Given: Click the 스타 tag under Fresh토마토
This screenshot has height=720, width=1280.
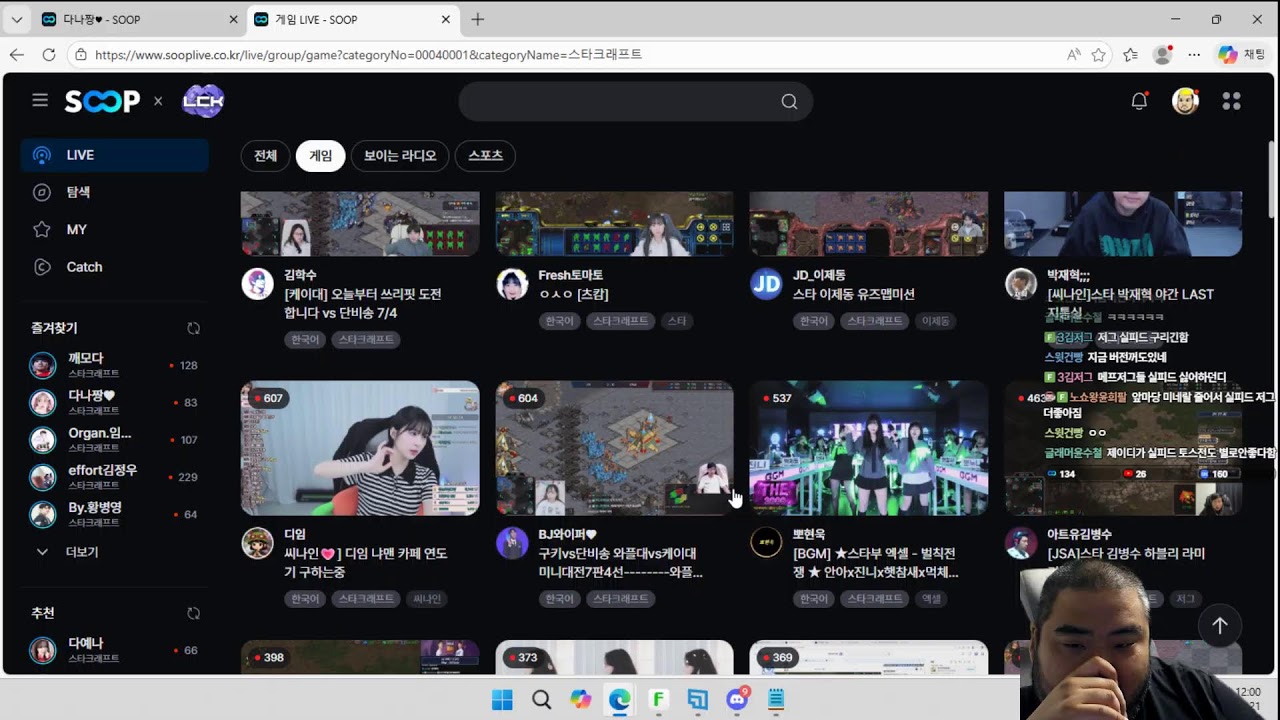Looking at the screenshot, I should click(x=677, y=321).
